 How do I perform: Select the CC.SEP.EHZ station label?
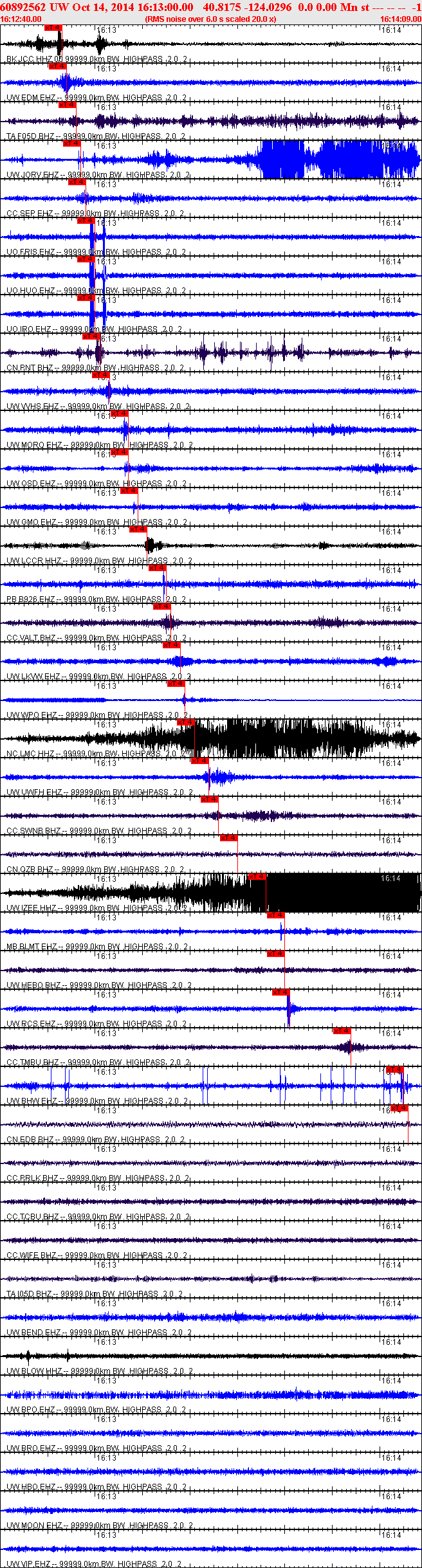coord(30,214)
